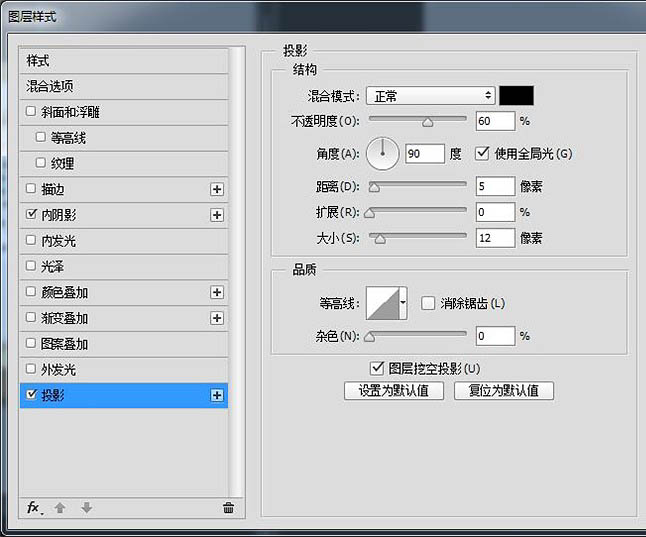The width and height of the screenshot is (646, 537).
Task: Open the 等高线 contour picker arrow
Action: (403, 302)
